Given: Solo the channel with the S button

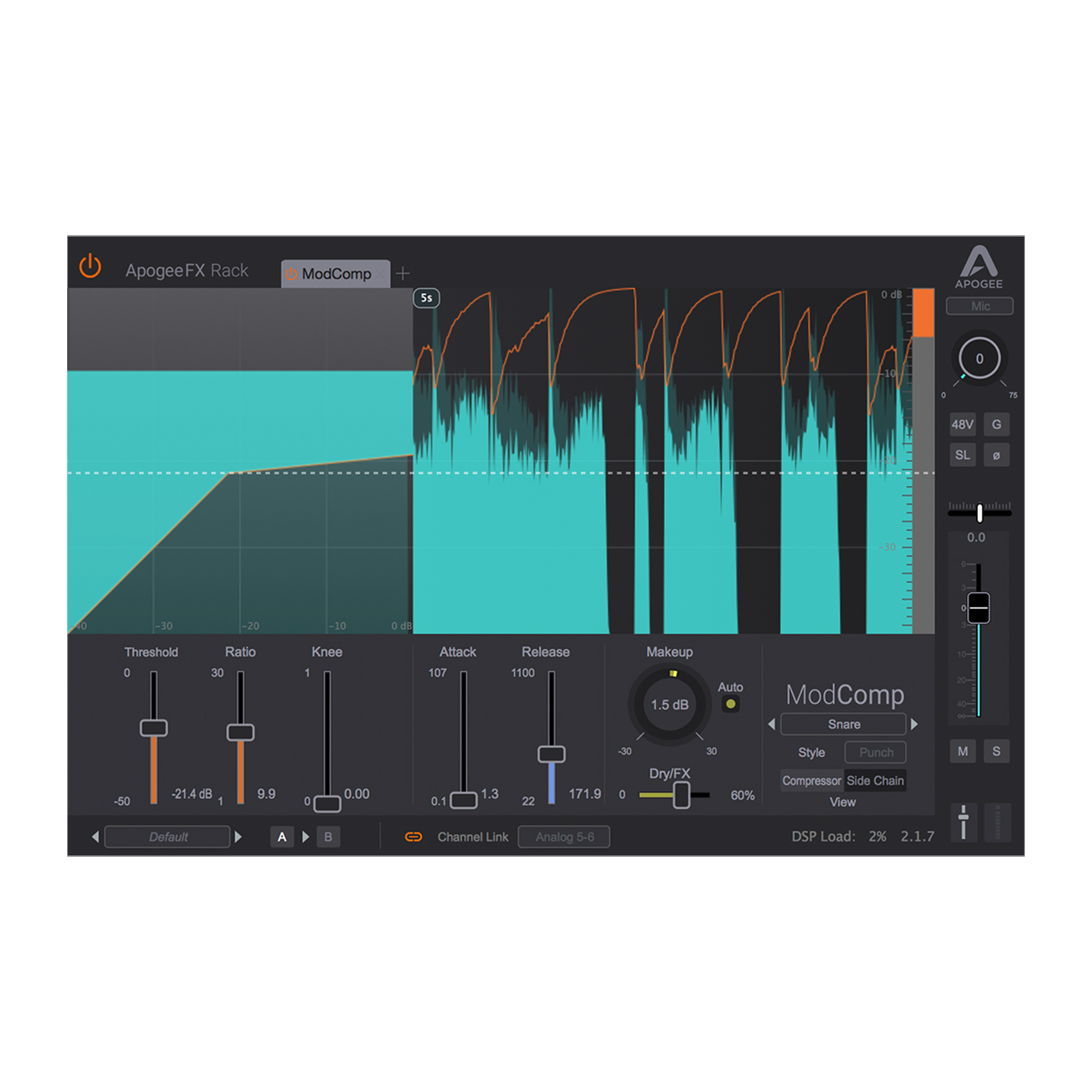Looking at the screenshot, I should pos(996,751).
